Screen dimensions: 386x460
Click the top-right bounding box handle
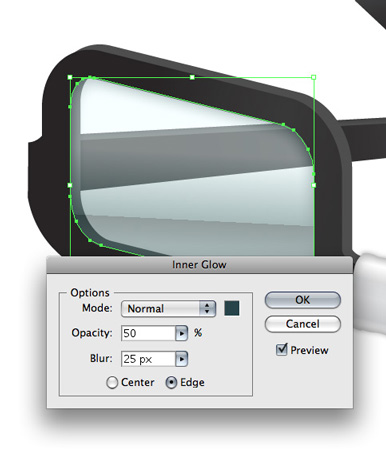[314, 77]
